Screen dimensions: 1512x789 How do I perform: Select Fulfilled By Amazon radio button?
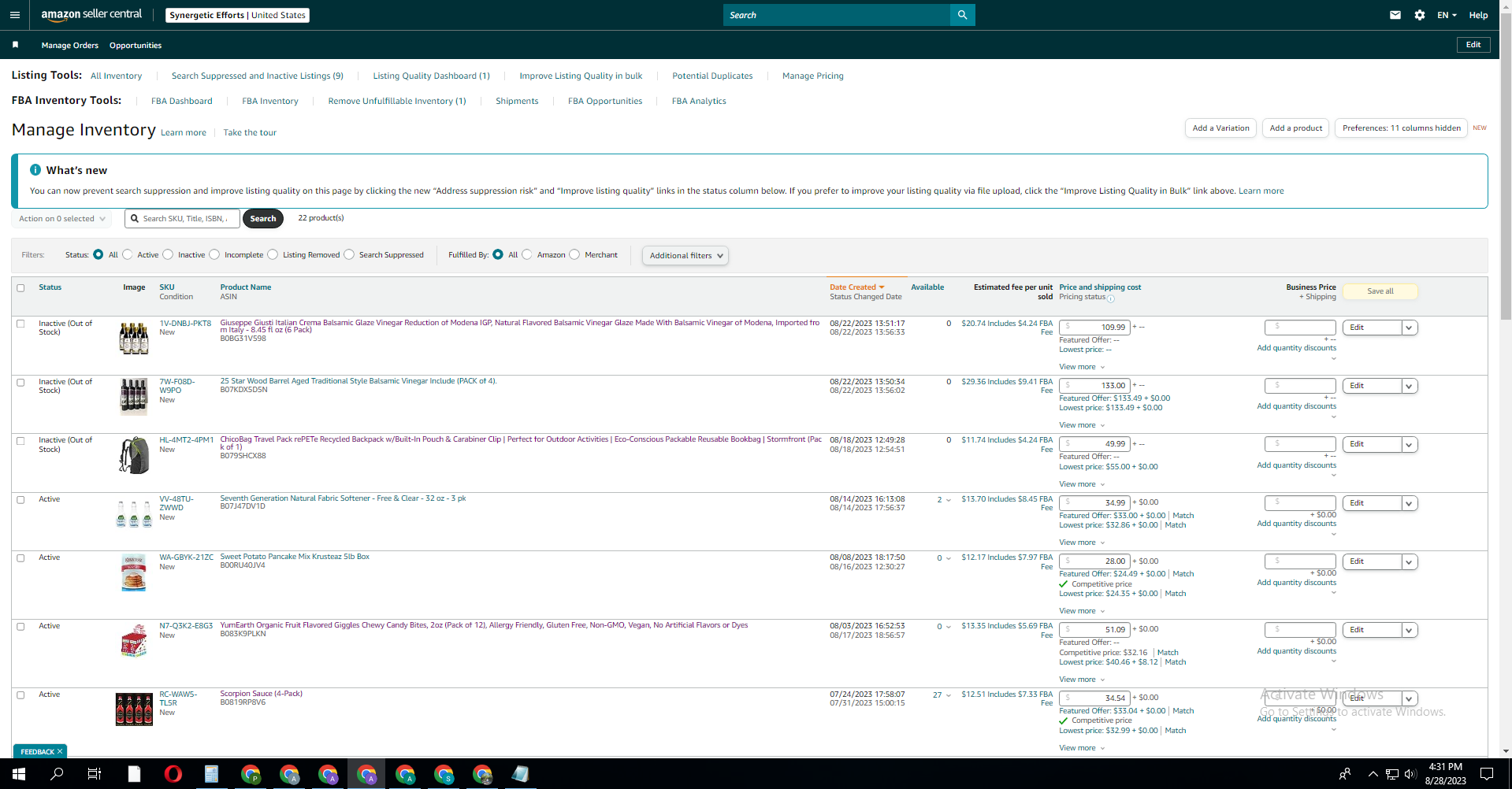coord(527,254)
